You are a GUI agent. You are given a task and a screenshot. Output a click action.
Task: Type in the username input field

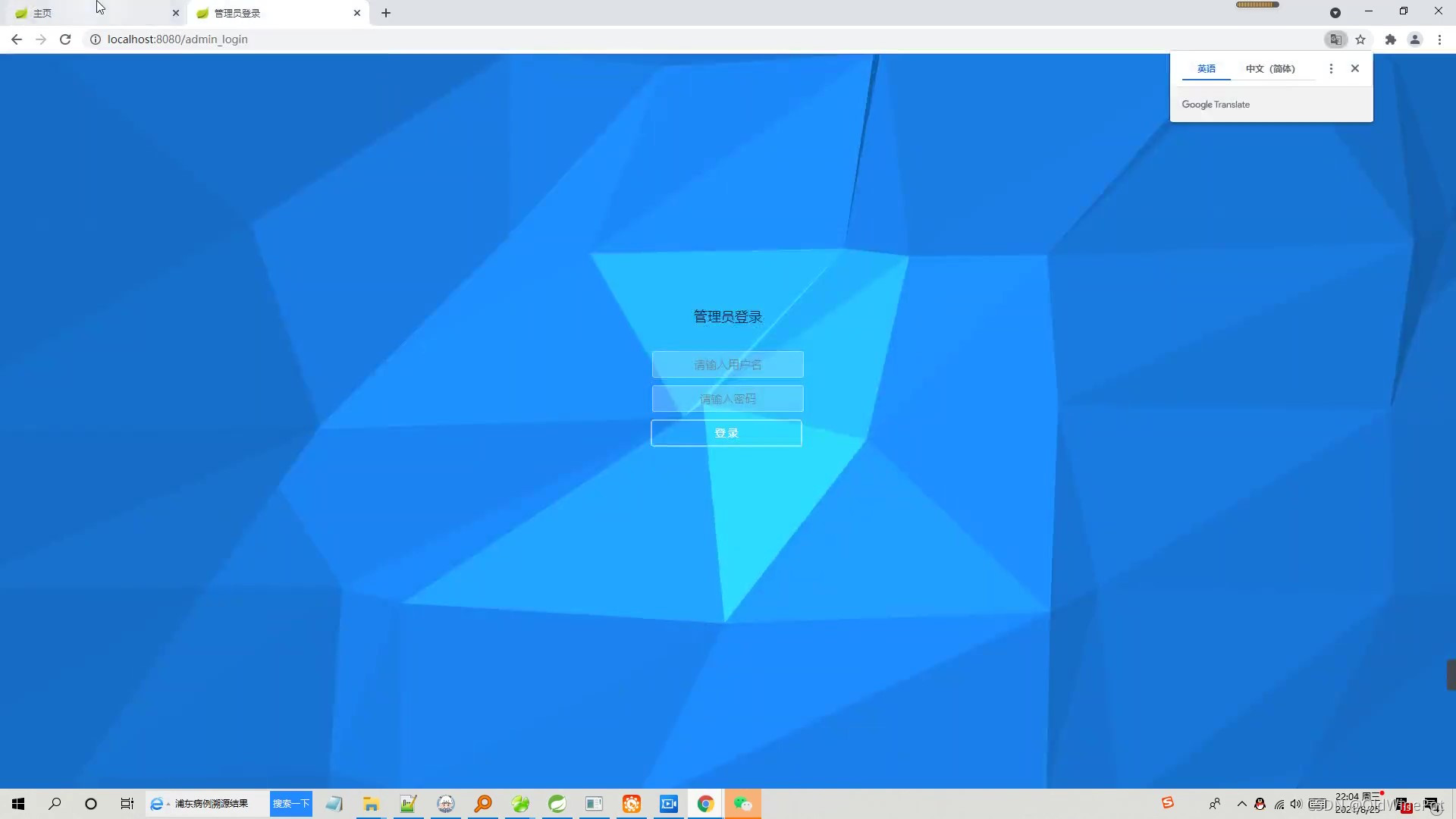[x=727, y=365]
